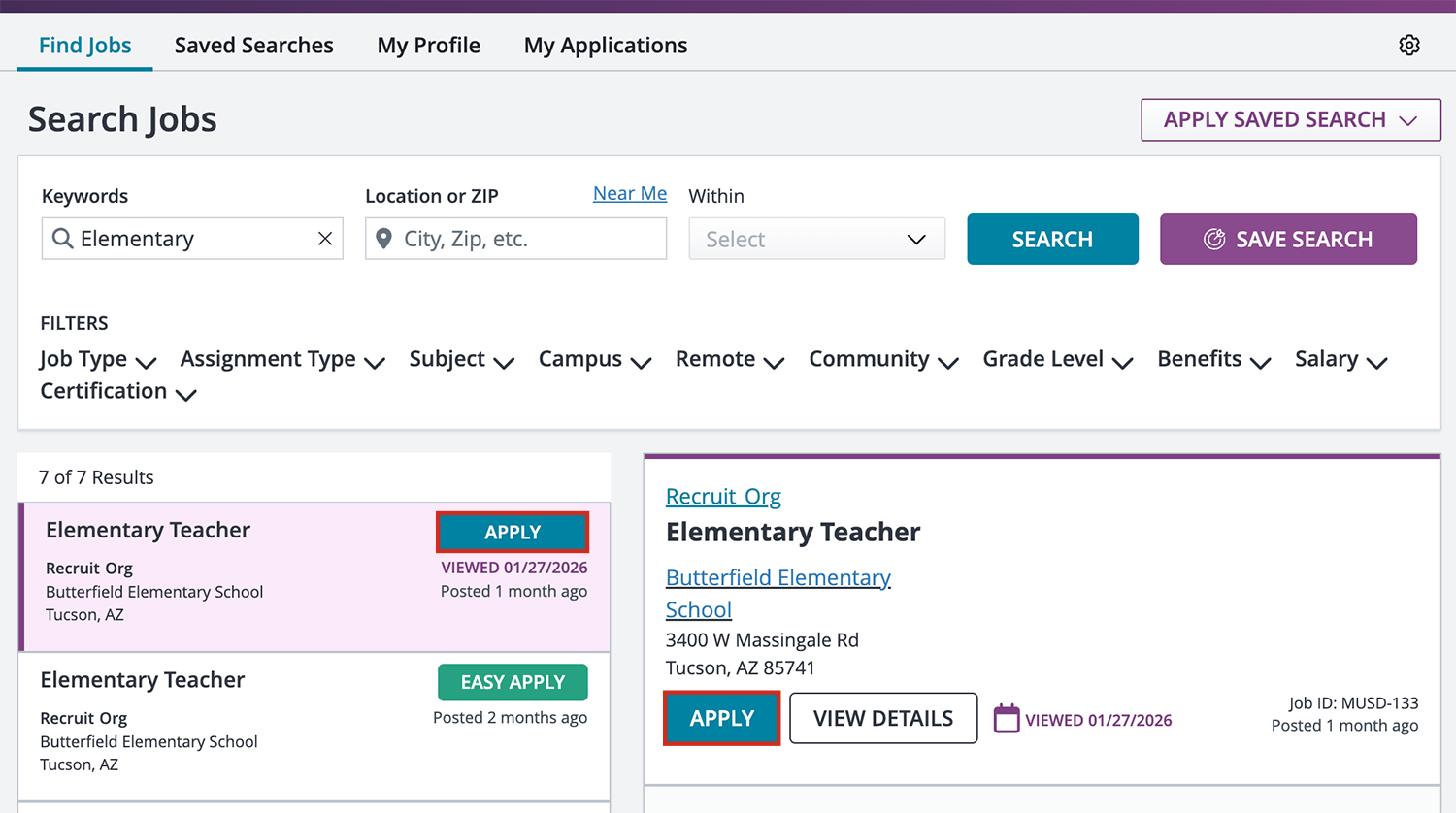Expand the Certification filter
The height and width of the screenshot is (813, 1456).
click(116, 391)
